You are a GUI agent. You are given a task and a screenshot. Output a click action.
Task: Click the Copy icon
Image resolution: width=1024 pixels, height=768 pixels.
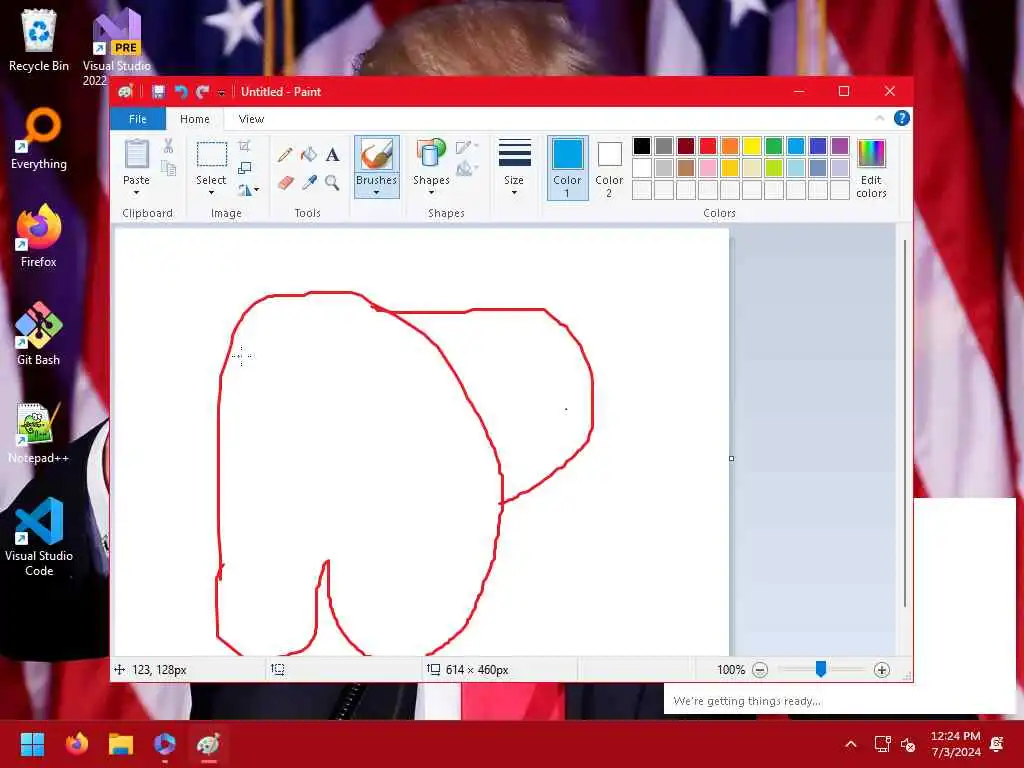point(168,168)
